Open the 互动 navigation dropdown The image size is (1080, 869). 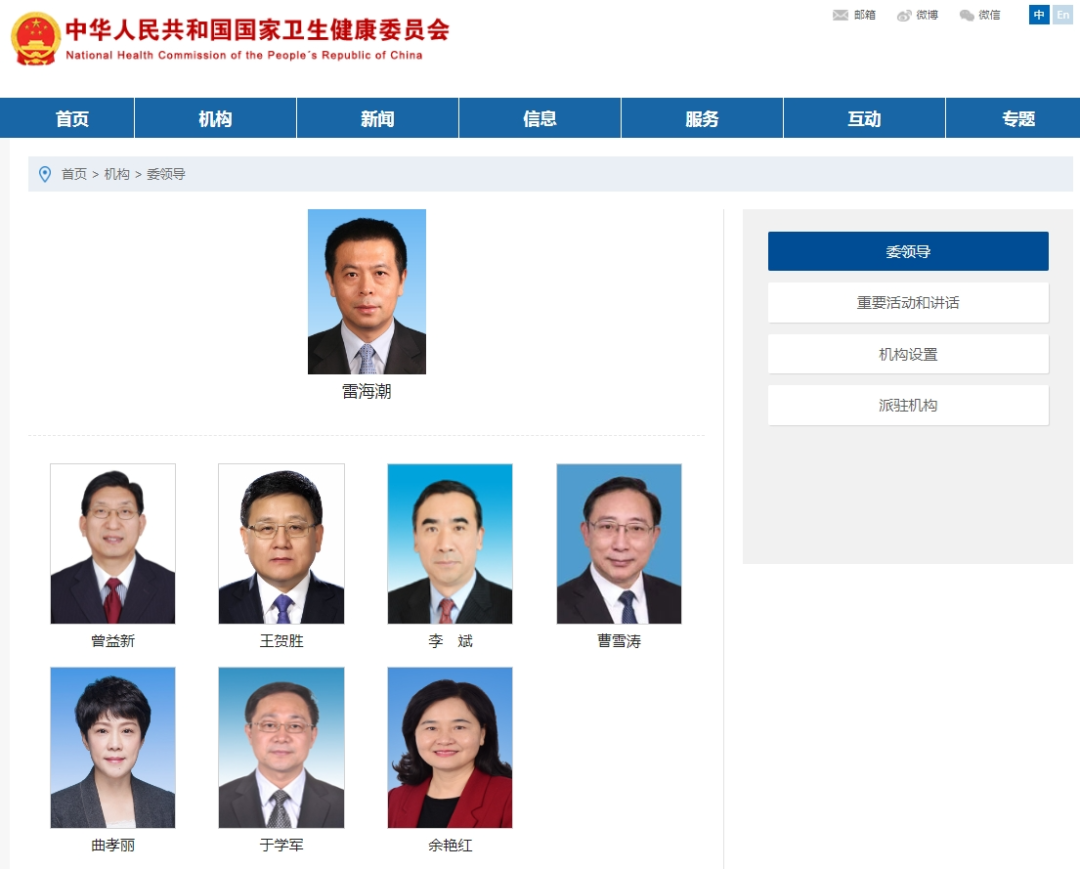(x=863, y=117)
